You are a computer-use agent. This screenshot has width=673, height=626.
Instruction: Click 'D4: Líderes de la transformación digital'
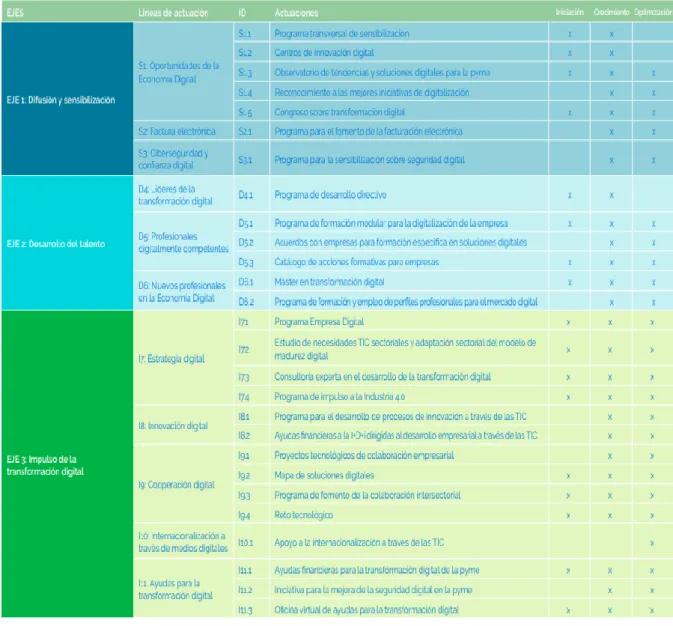(x=175, y=195)
